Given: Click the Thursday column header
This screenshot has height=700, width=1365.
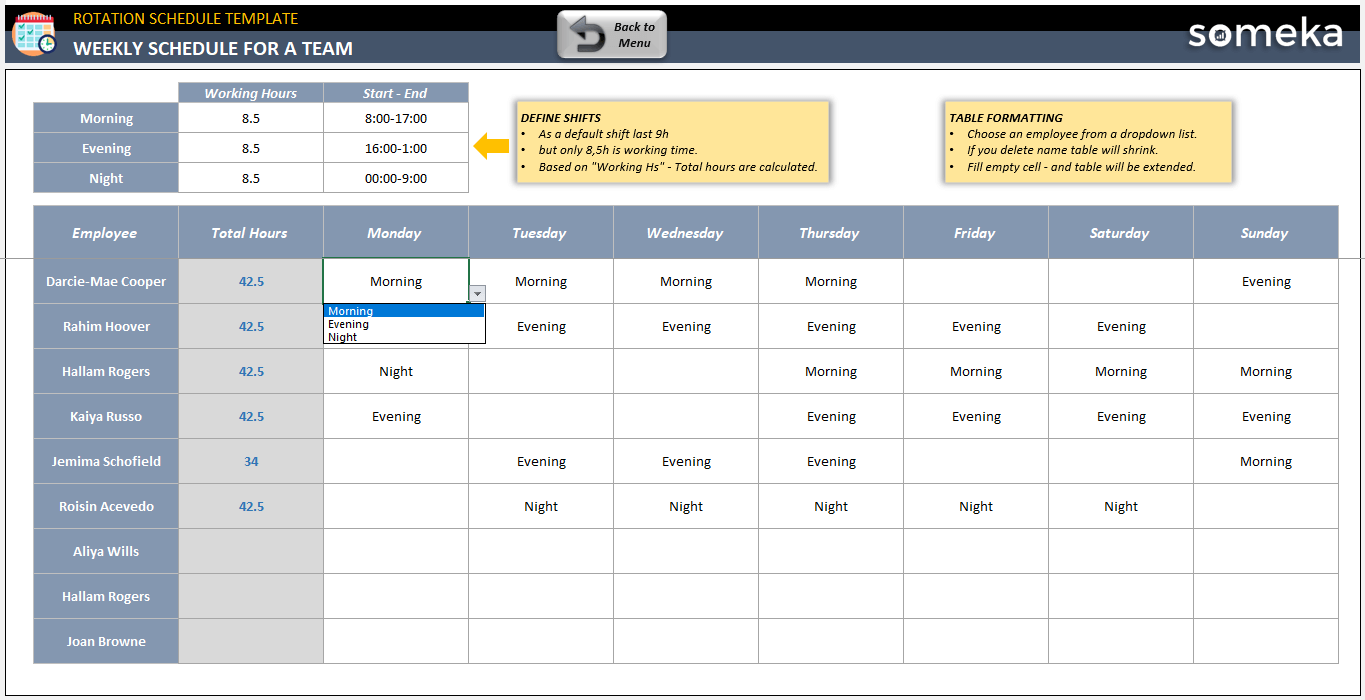Looking at the screenshot, I should pyautogui.click(x=831, y=232).
